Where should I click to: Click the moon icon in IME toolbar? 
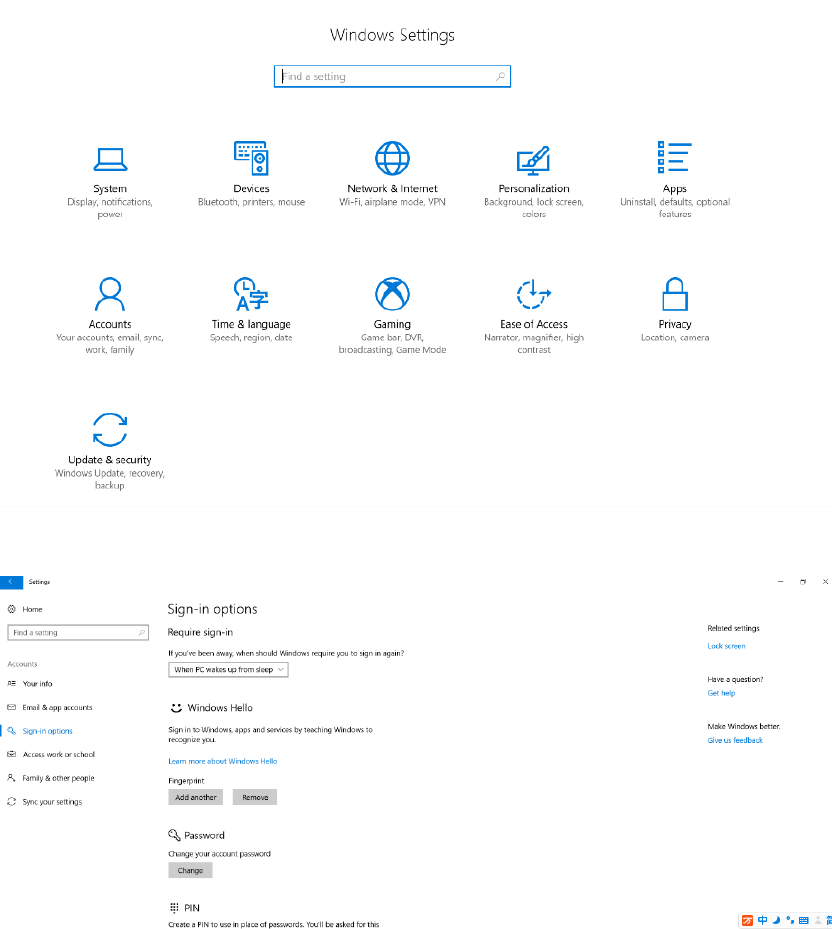pyautogui.click(x=776, y=920)
